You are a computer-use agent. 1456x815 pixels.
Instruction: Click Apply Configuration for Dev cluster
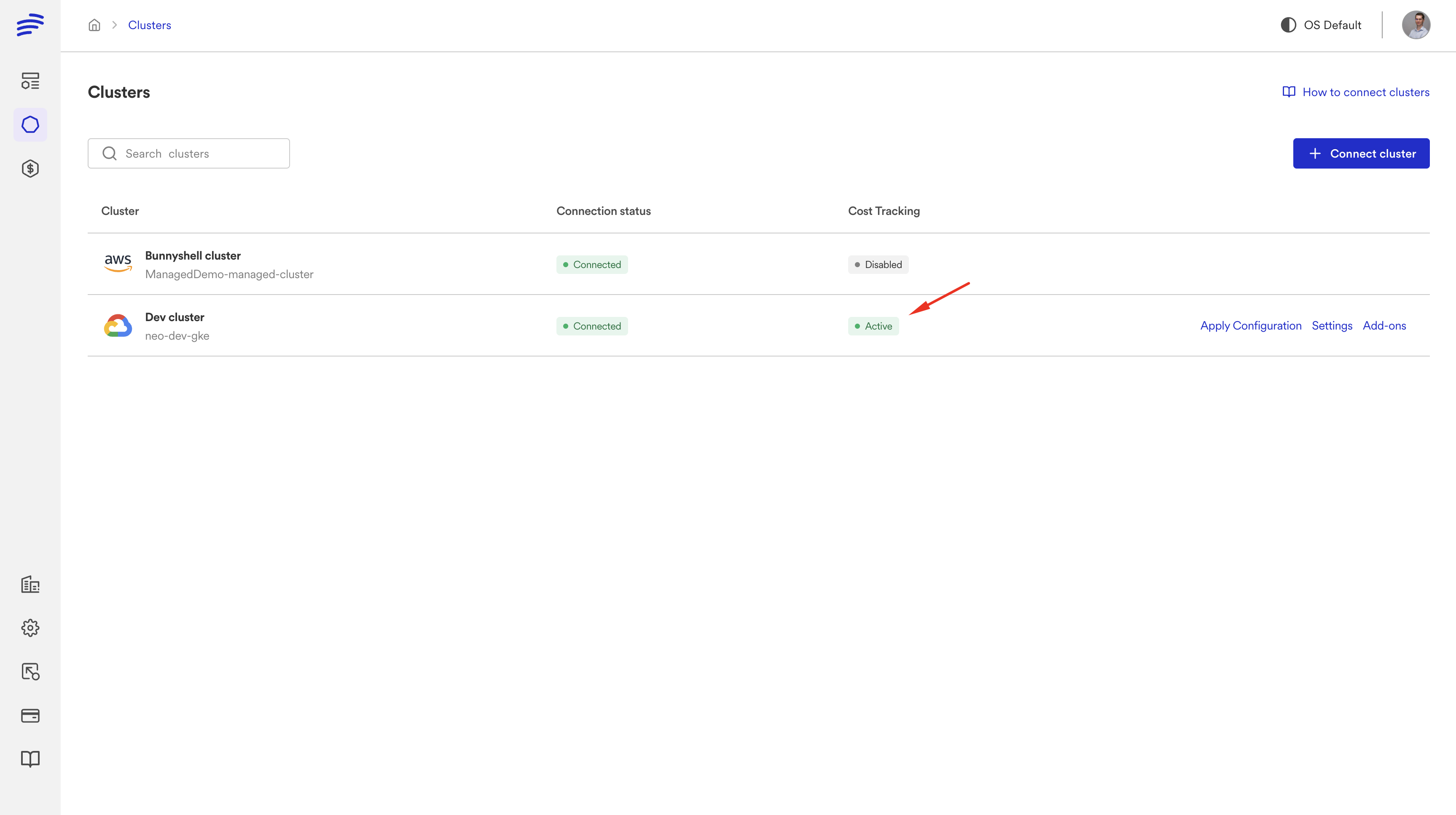1250,326
